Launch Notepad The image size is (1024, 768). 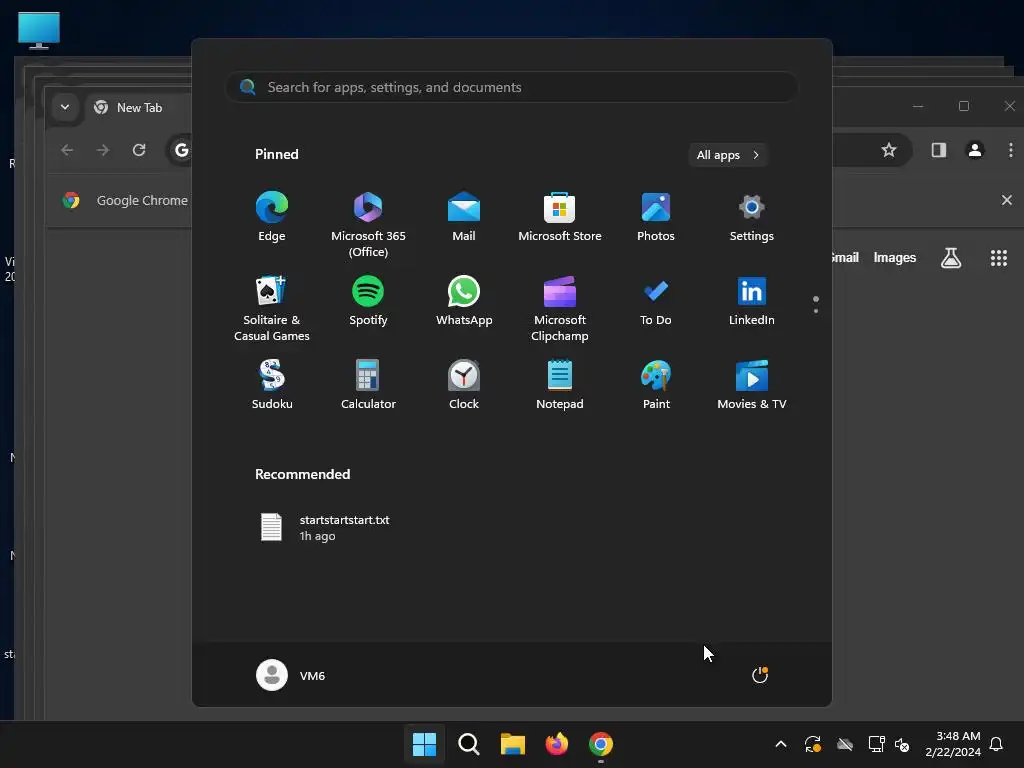560,385
